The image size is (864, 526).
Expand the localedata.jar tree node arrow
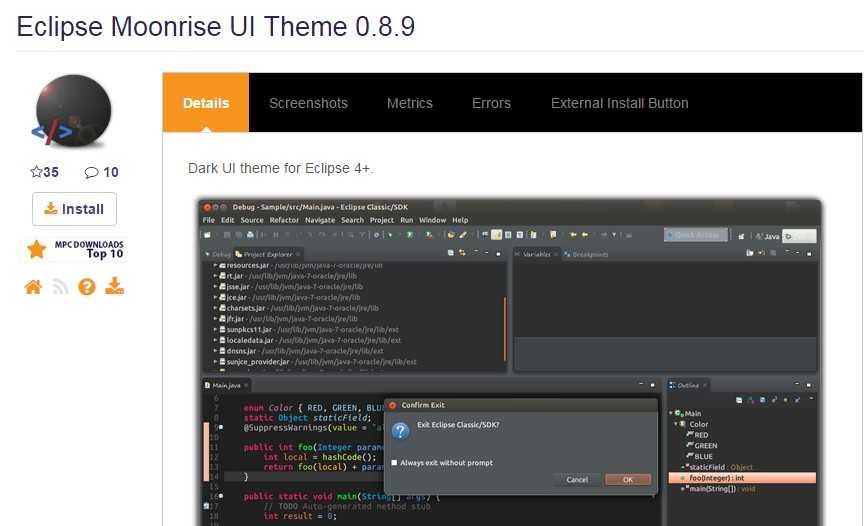point(215,340)
